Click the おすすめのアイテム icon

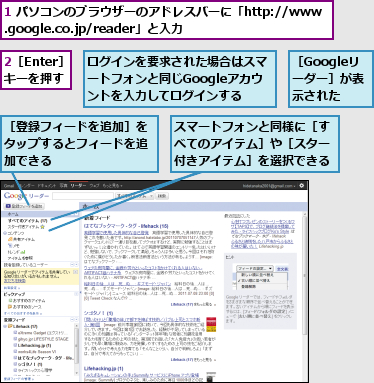10,301
